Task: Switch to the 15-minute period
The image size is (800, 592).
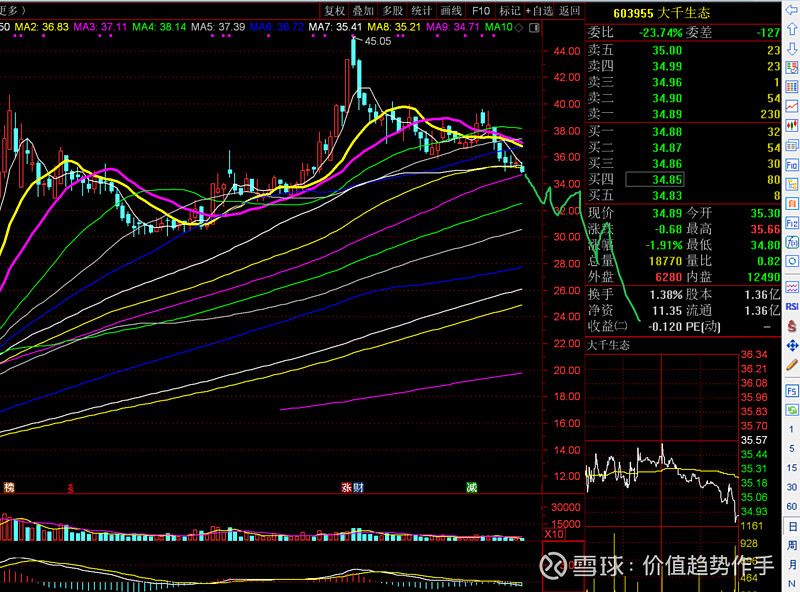Action: [x=792, y=467]
